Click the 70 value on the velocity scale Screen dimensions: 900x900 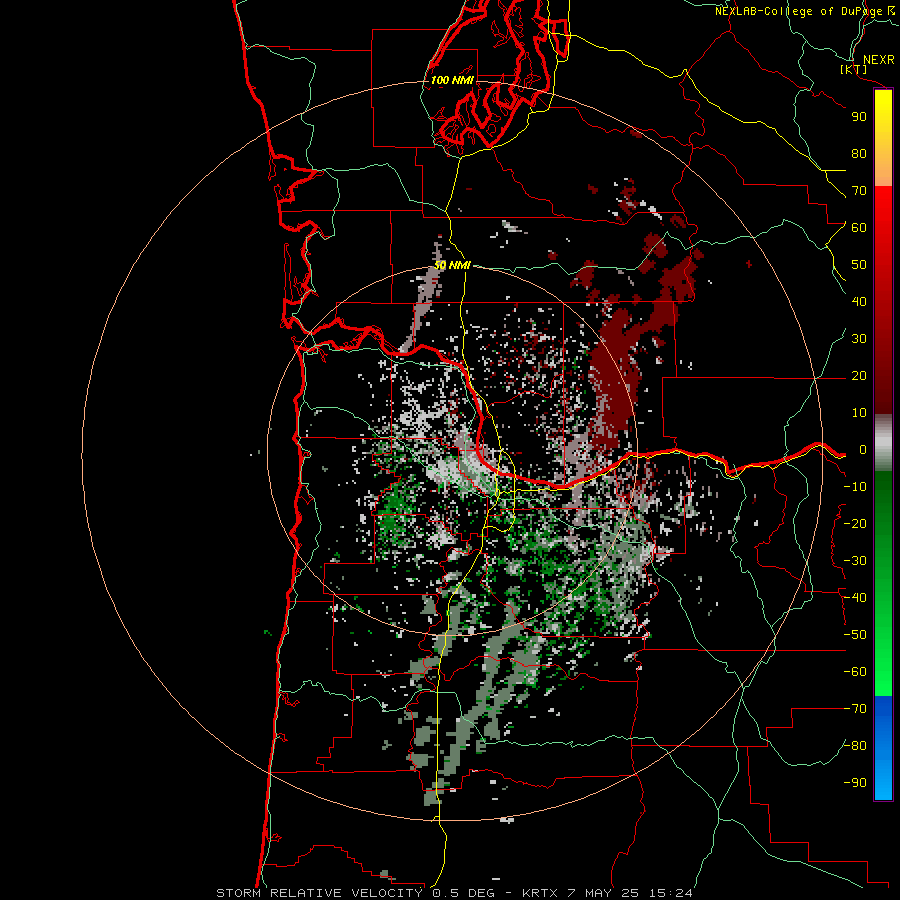(859, 191)
